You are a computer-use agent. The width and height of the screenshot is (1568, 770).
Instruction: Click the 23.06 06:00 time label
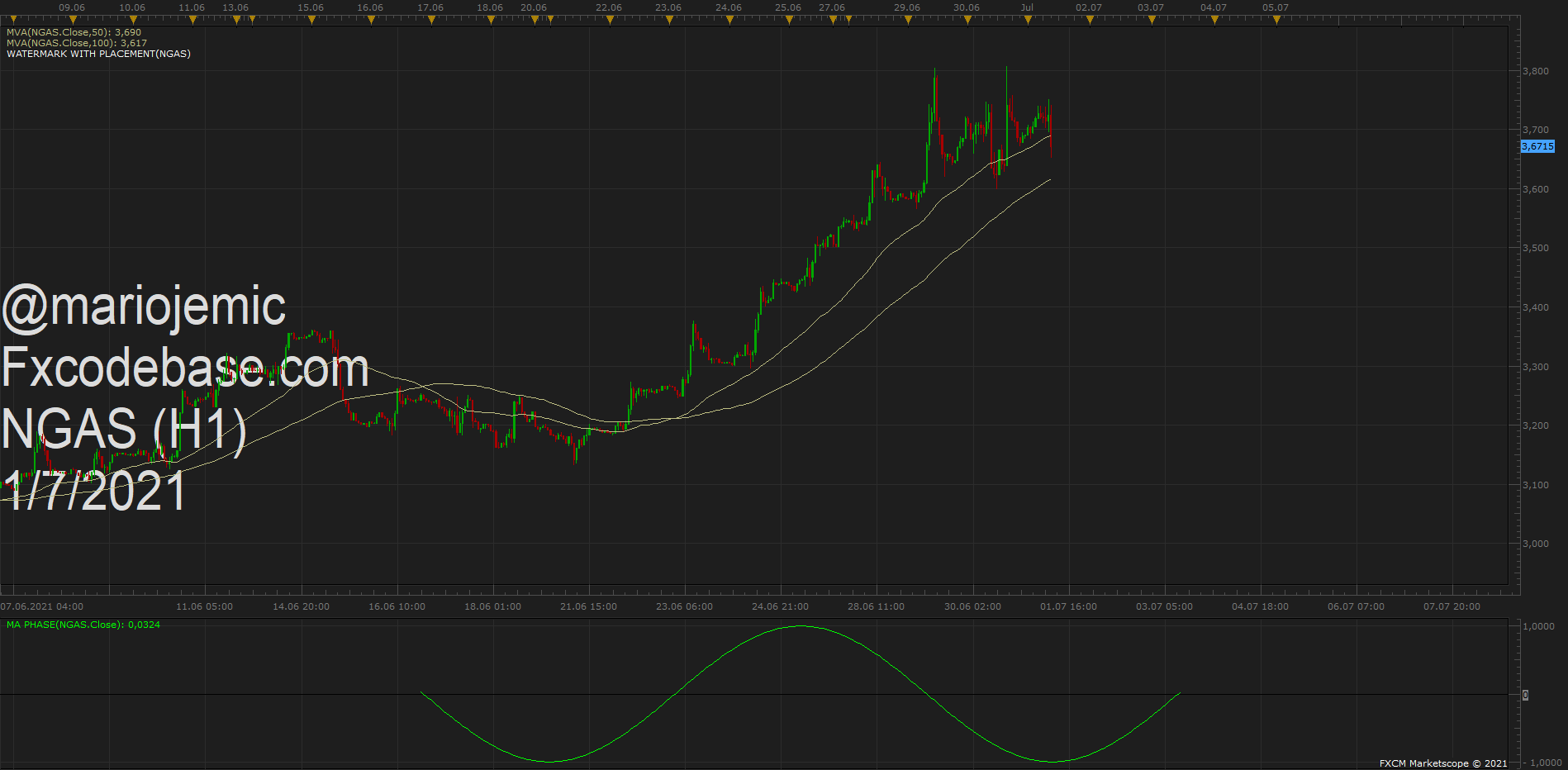pos(684,606)
